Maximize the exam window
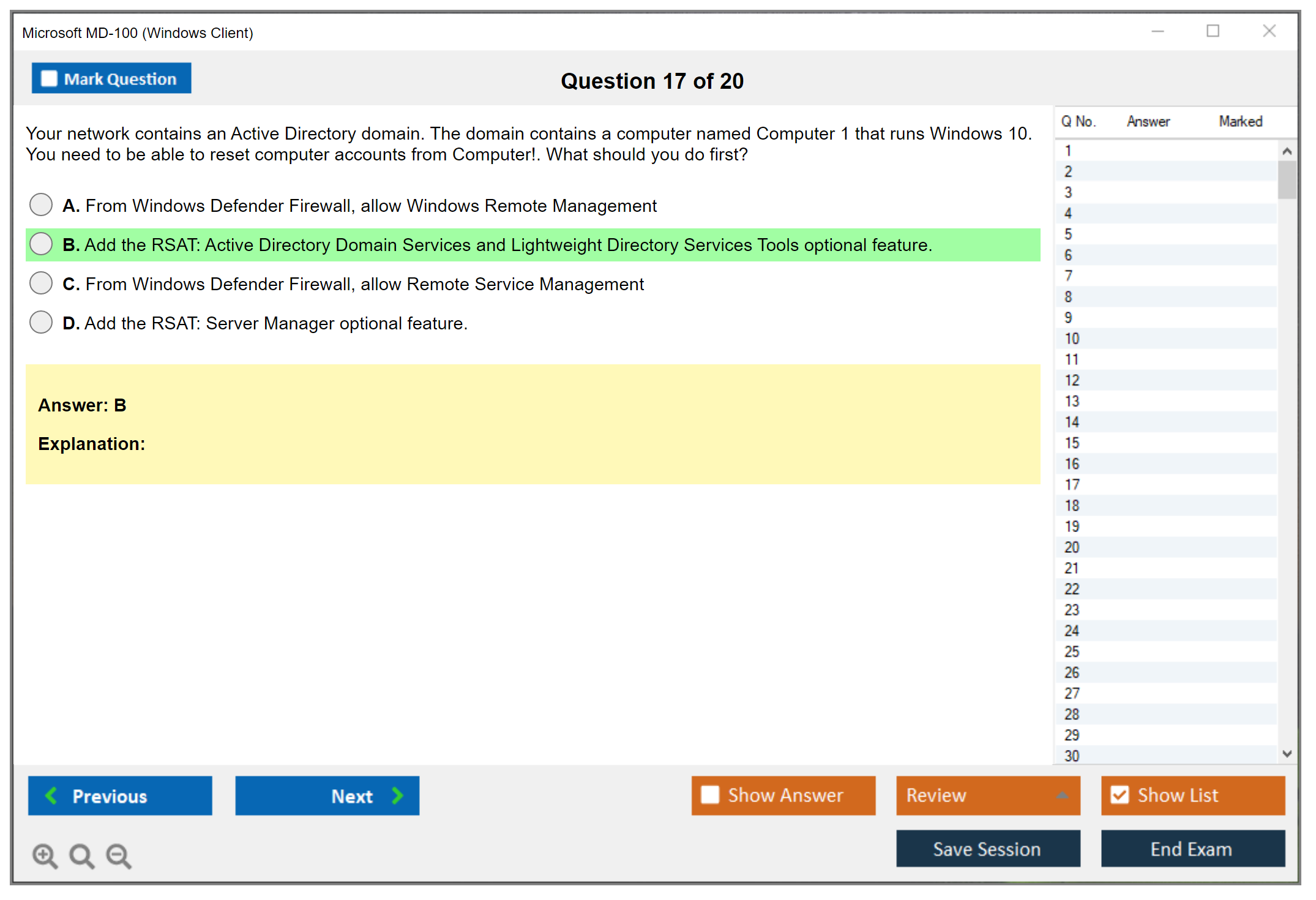Screen dimensions: 1316x900 click(1213, 31)
